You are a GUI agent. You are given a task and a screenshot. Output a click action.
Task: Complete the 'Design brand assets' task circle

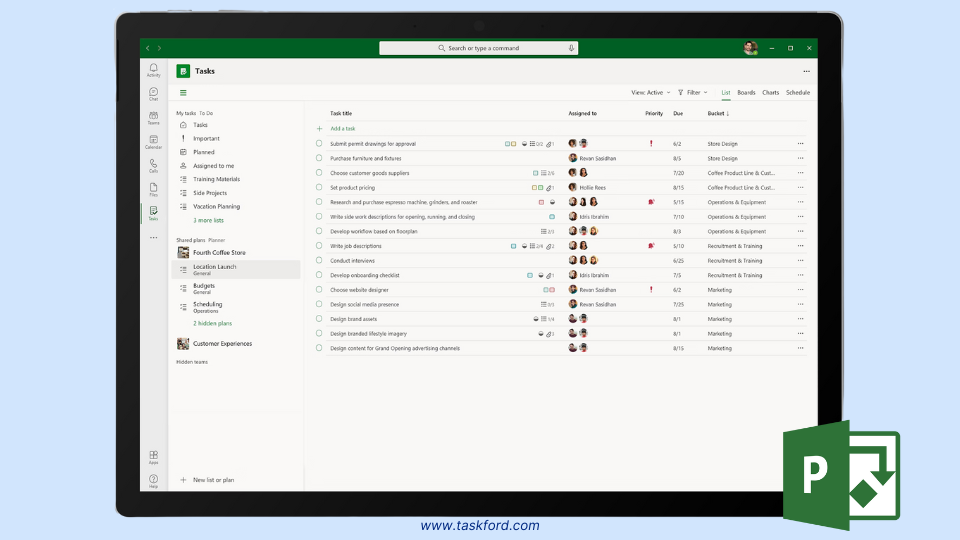[320, 319]
